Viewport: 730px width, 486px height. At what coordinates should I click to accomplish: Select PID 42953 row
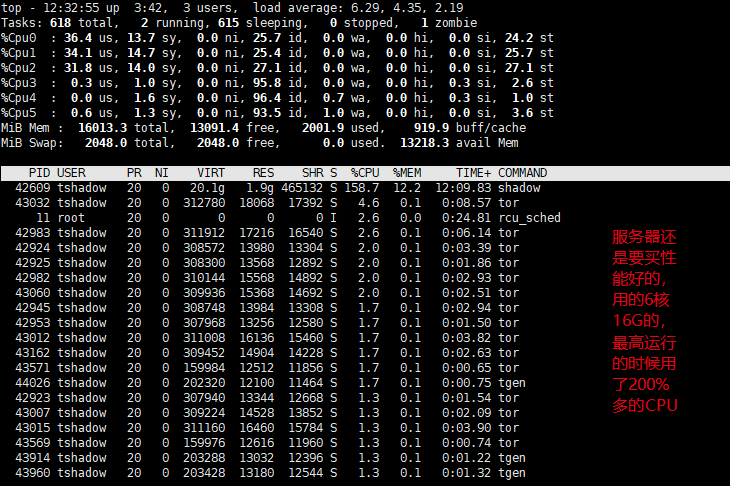[x=33, y=323]
